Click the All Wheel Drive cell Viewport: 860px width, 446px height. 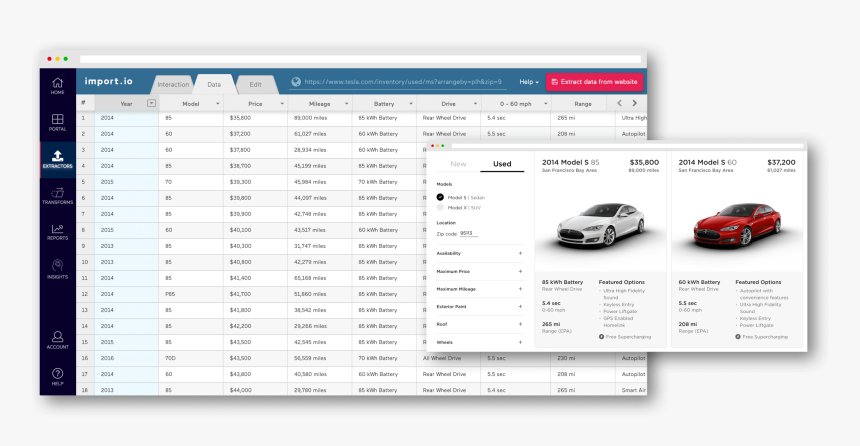click(449, 358)
